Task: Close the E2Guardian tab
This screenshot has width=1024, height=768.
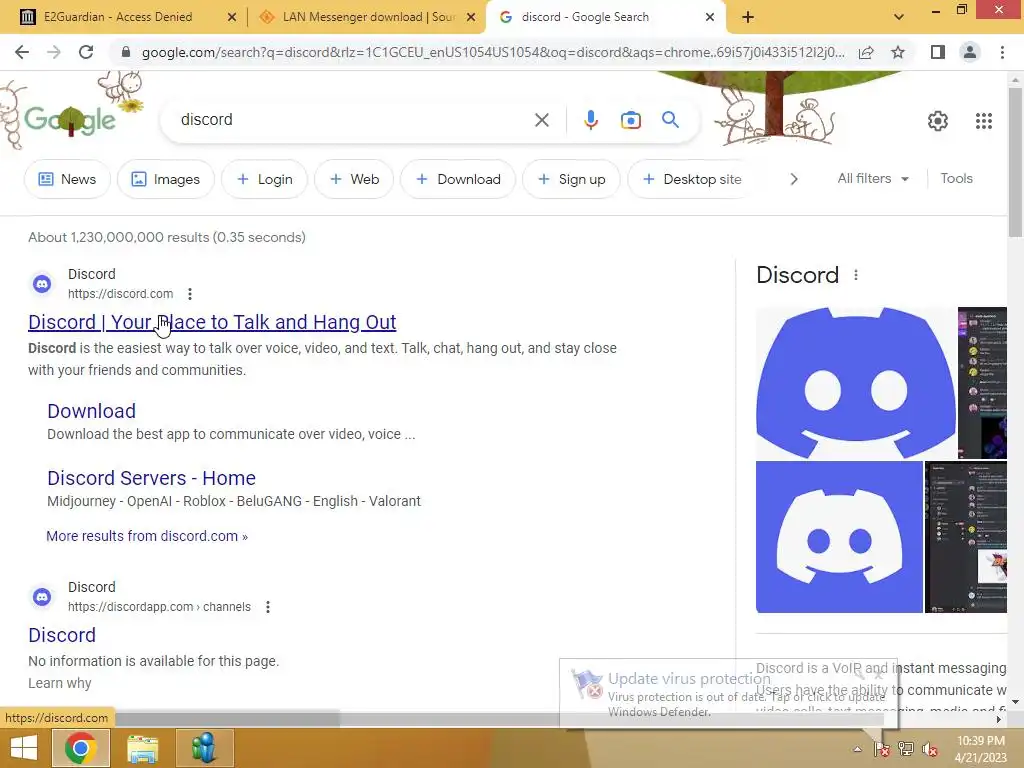Action: click(x=231, y=17)
